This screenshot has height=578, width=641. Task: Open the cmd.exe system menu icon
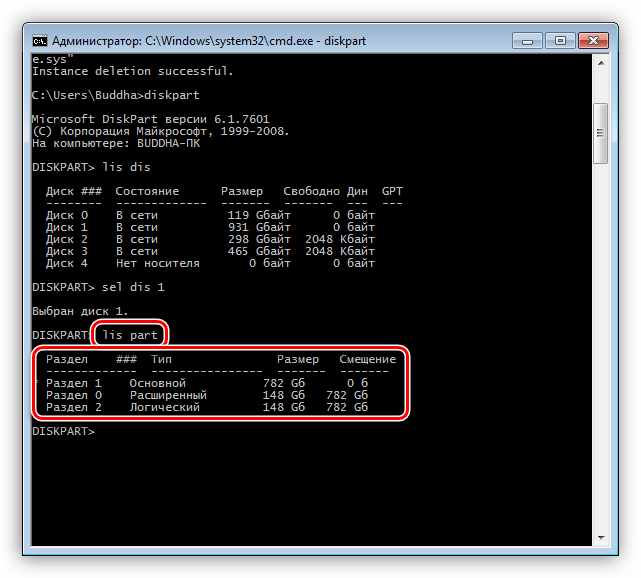click(x=40, y=41)
